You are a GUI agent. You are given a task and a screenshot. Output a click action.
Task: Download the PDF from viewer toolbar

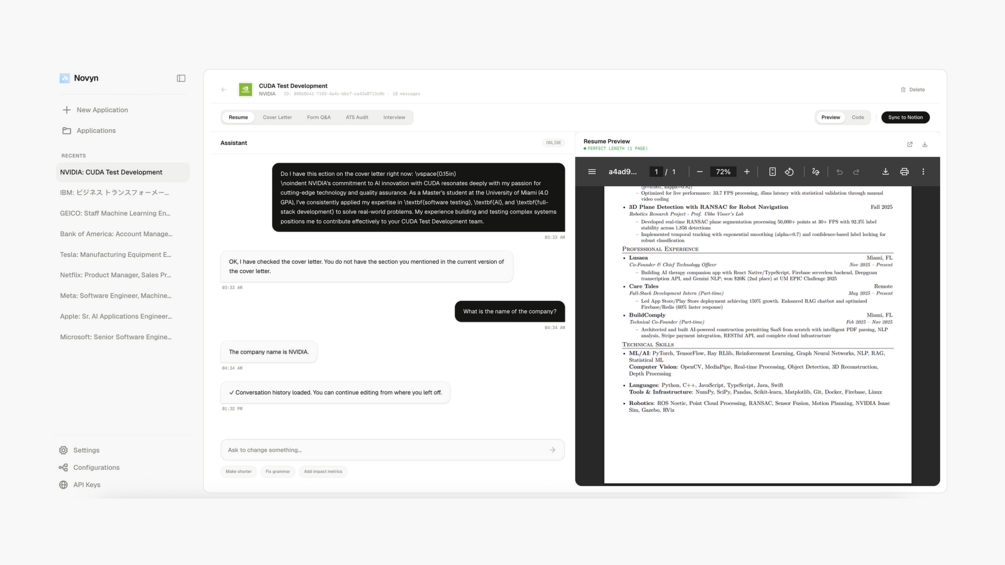coord(885,172)
